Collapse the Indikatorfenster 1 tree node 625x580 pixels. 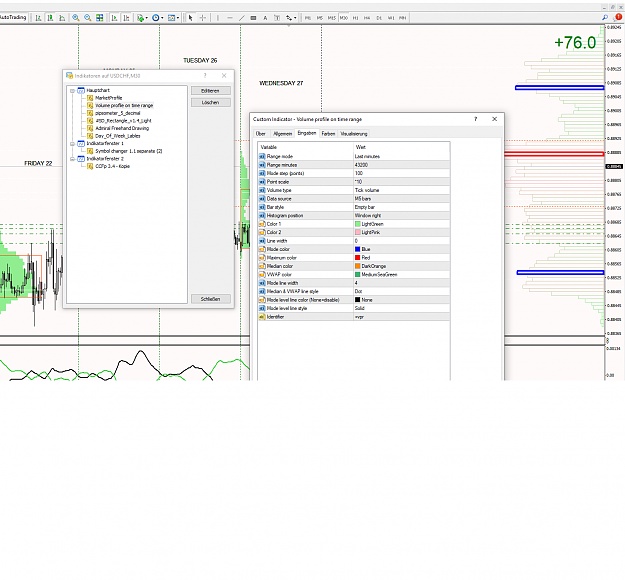pyautogui.click(x=72, y=144)
